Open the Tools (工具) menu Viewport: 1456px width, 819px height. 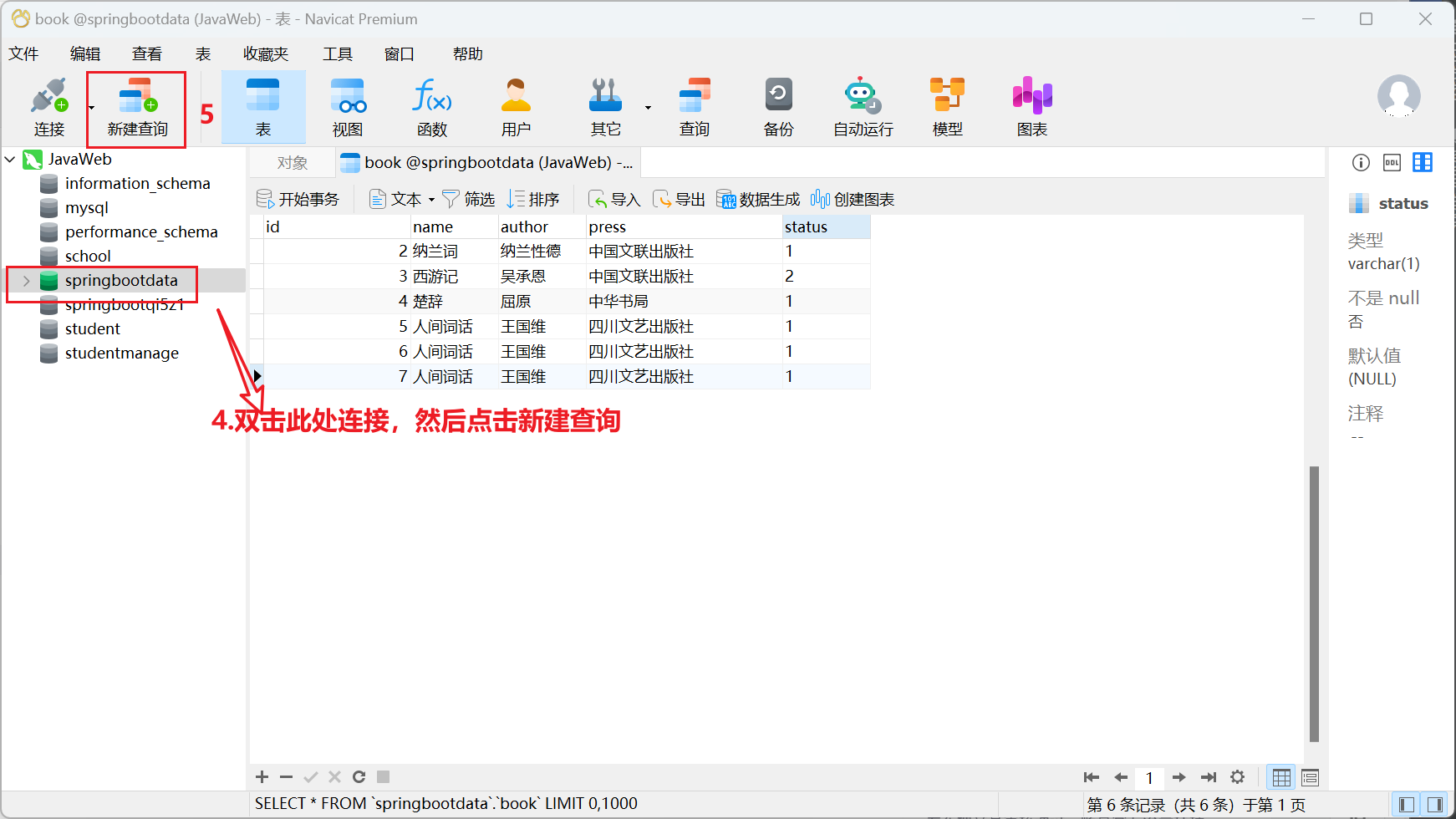(x=338, y=54)
